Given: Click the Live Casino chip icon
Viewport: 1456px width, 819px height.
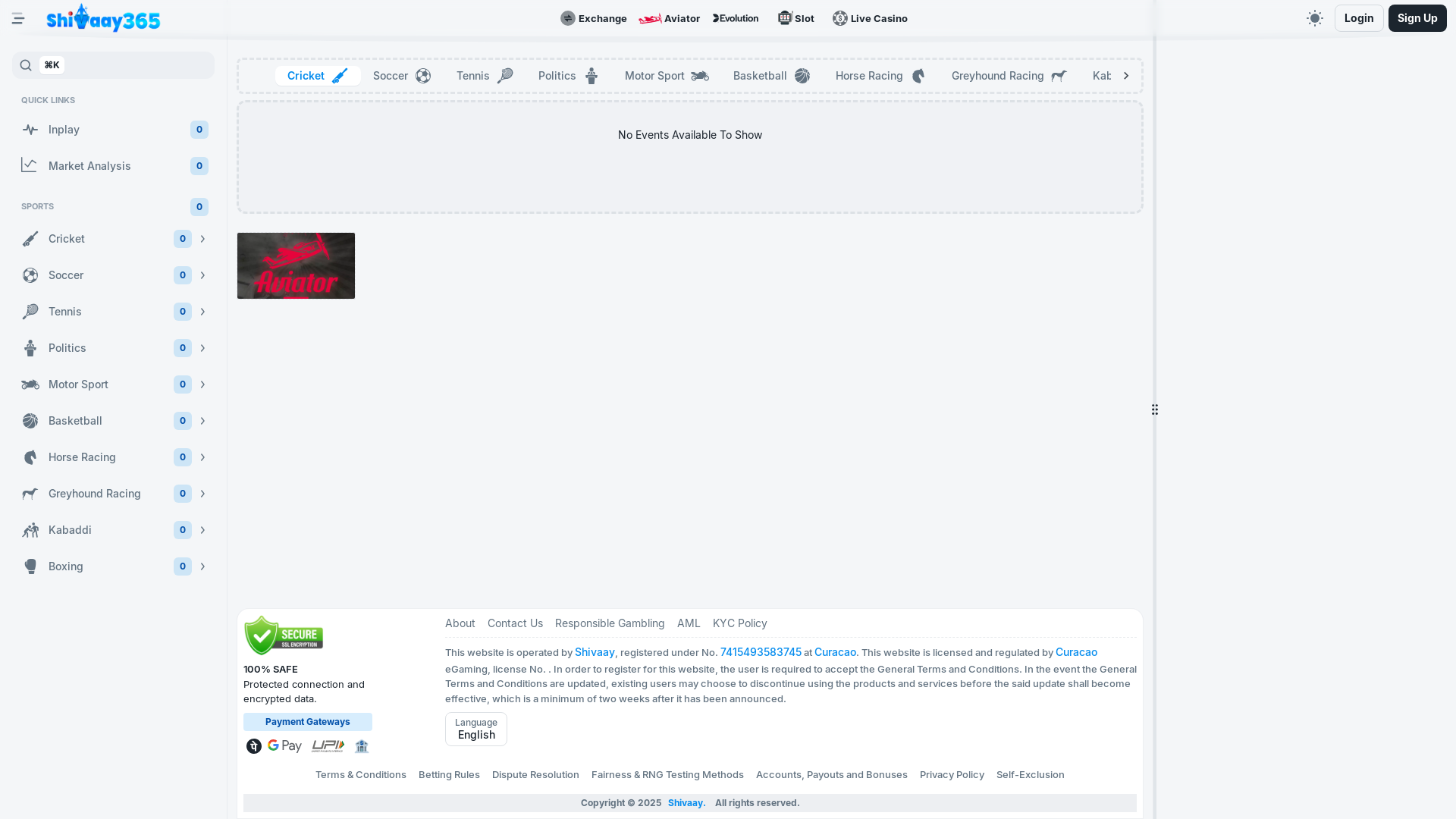Looking at the screenshot, I should click(840, 18).
